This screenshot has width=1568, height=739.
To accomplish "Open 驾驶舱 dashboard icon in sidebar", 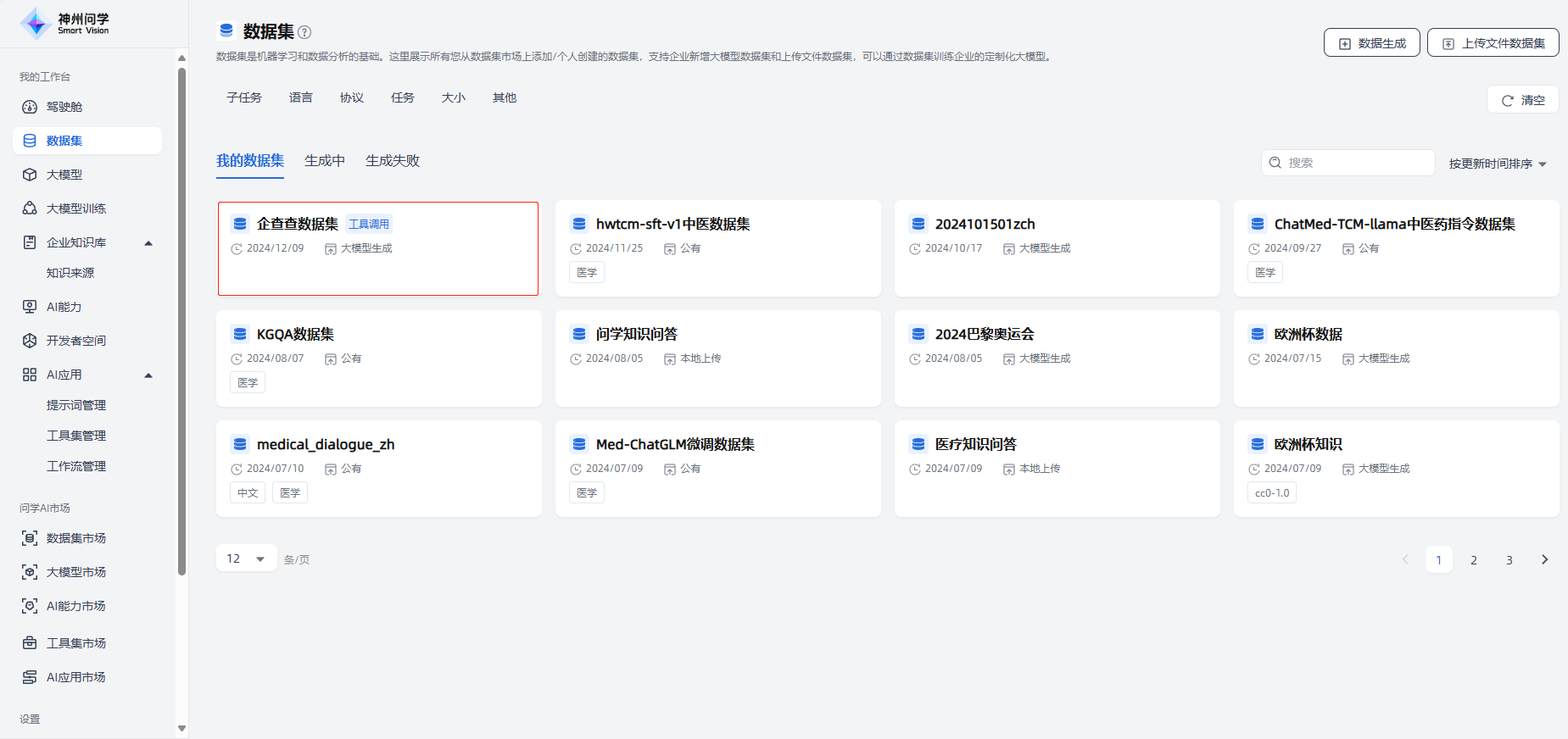I will coord(30,107).
